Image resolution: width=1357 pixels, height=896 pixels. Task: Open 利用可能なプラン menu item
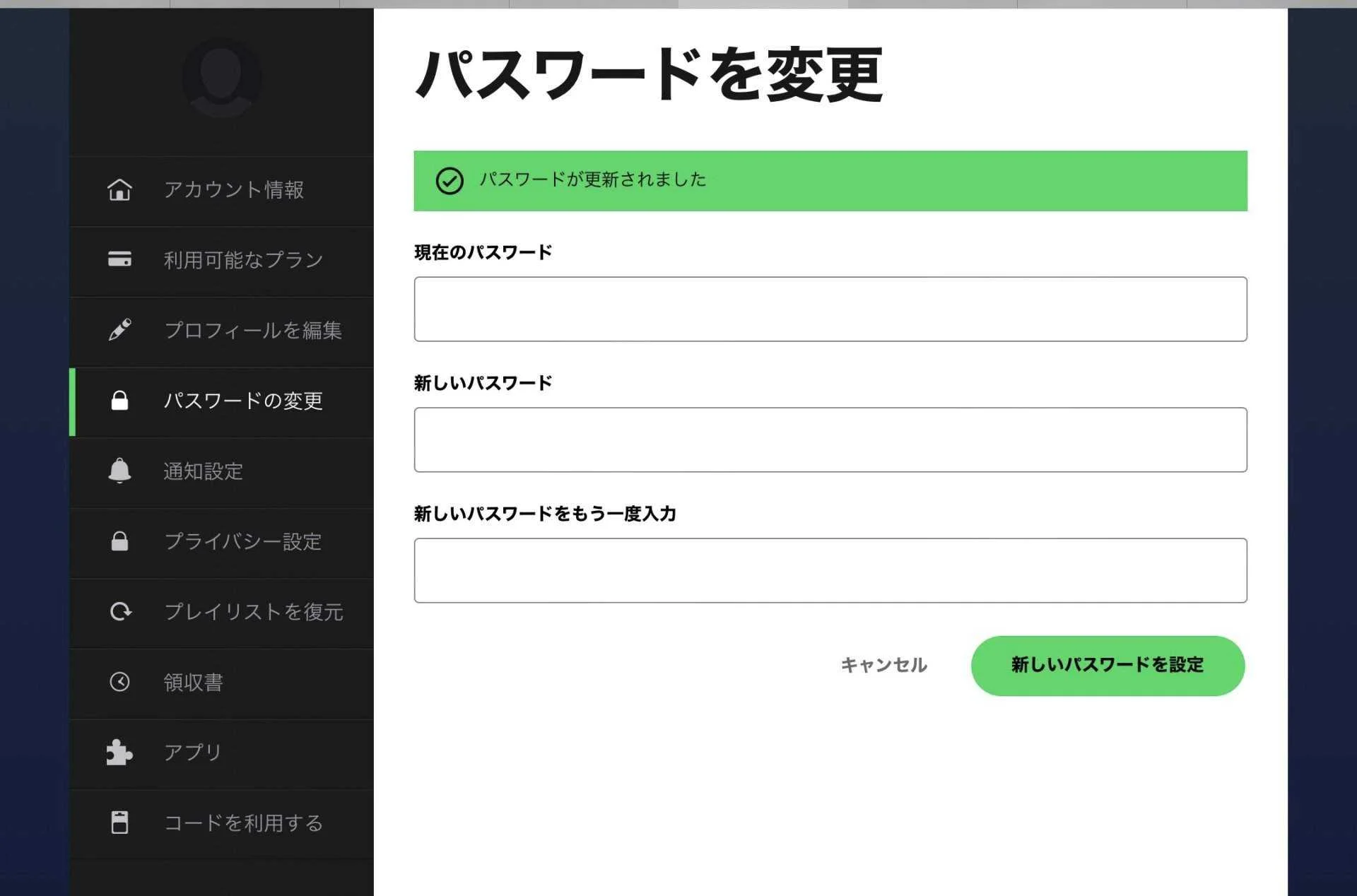click(221, 261)
